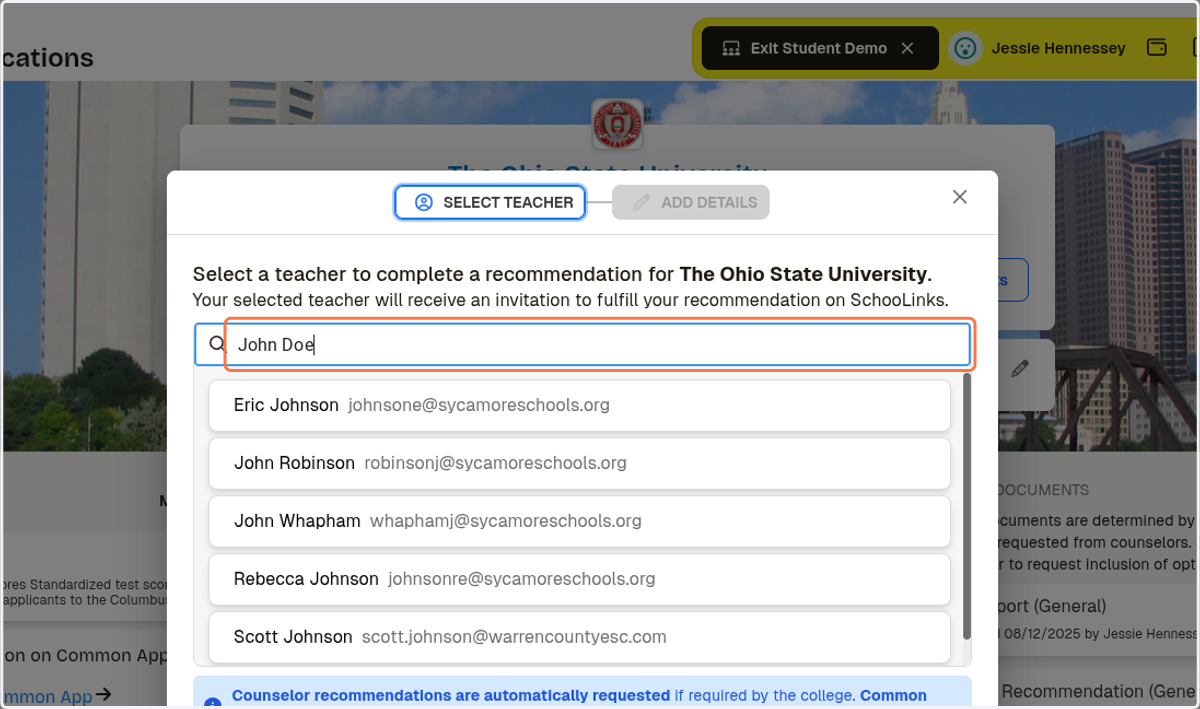Click email scott.johnson@warrencountyesc.com
Image resolution: width=1200 pixels, height=709 pixels.
coord(514,637)
